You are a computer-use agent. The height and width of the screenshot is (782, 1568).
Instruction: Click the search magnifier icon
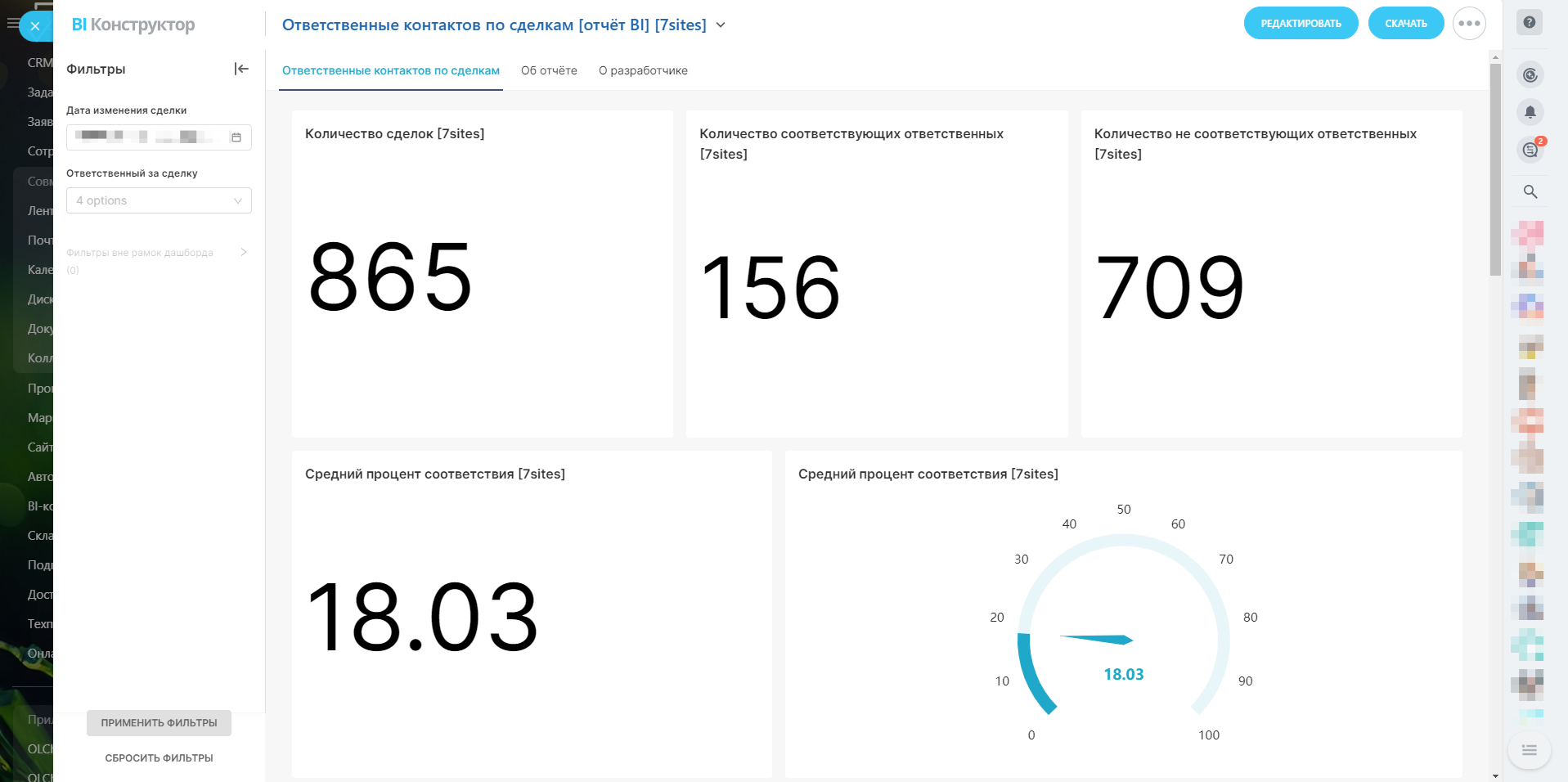tap(1530, 192)
